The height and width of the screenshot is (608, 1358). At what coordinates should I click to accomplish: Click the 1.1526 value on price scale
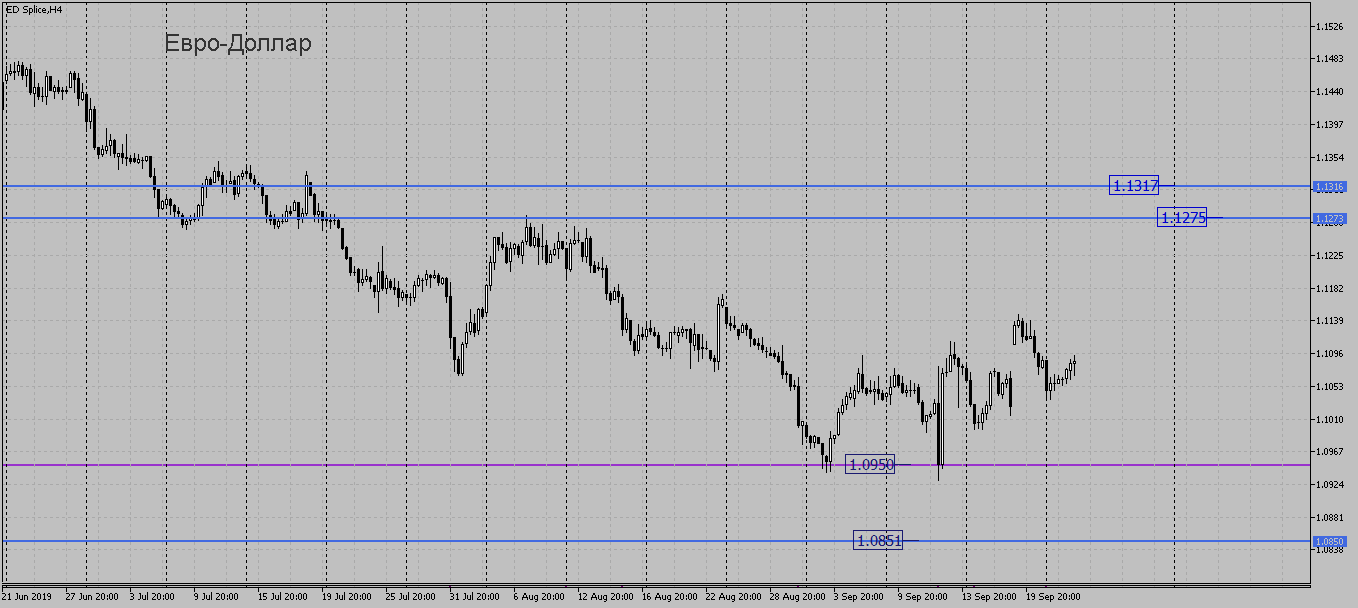click(x=1329, y=26)
